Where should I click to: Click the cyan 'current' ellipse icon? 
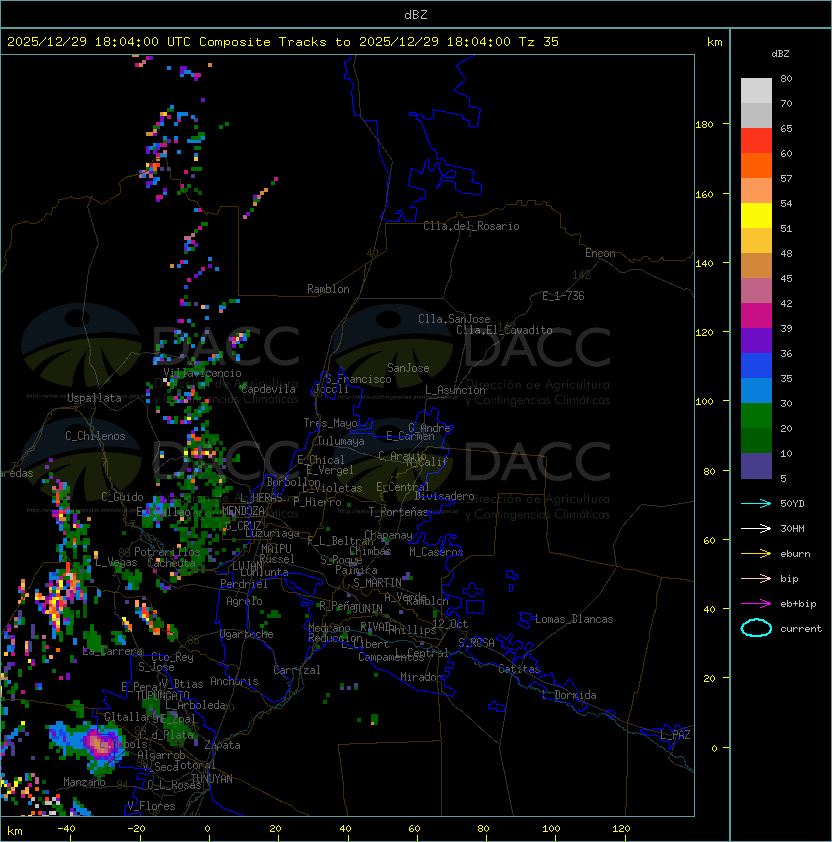click(756, 628)
